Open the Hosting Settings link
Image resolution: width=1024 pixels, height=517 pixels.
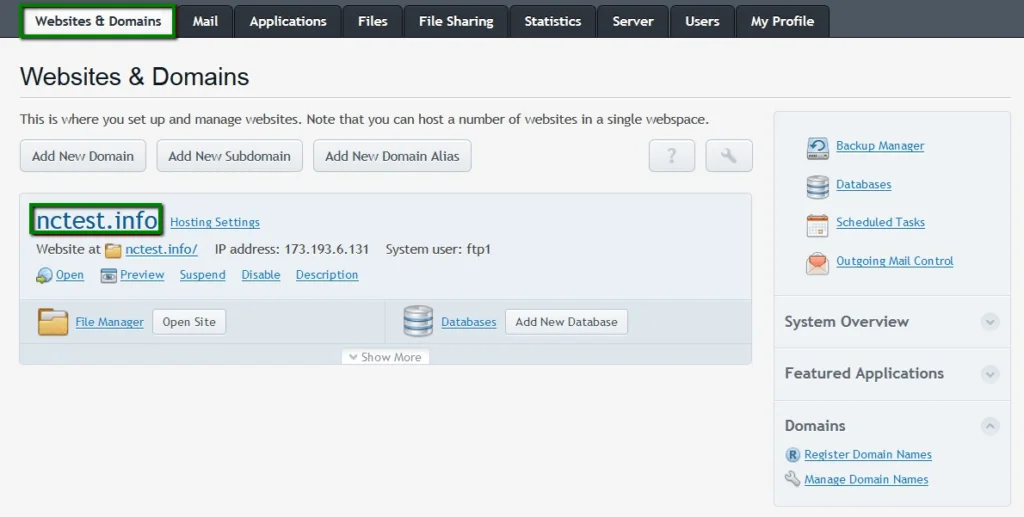tap(214, 222)
